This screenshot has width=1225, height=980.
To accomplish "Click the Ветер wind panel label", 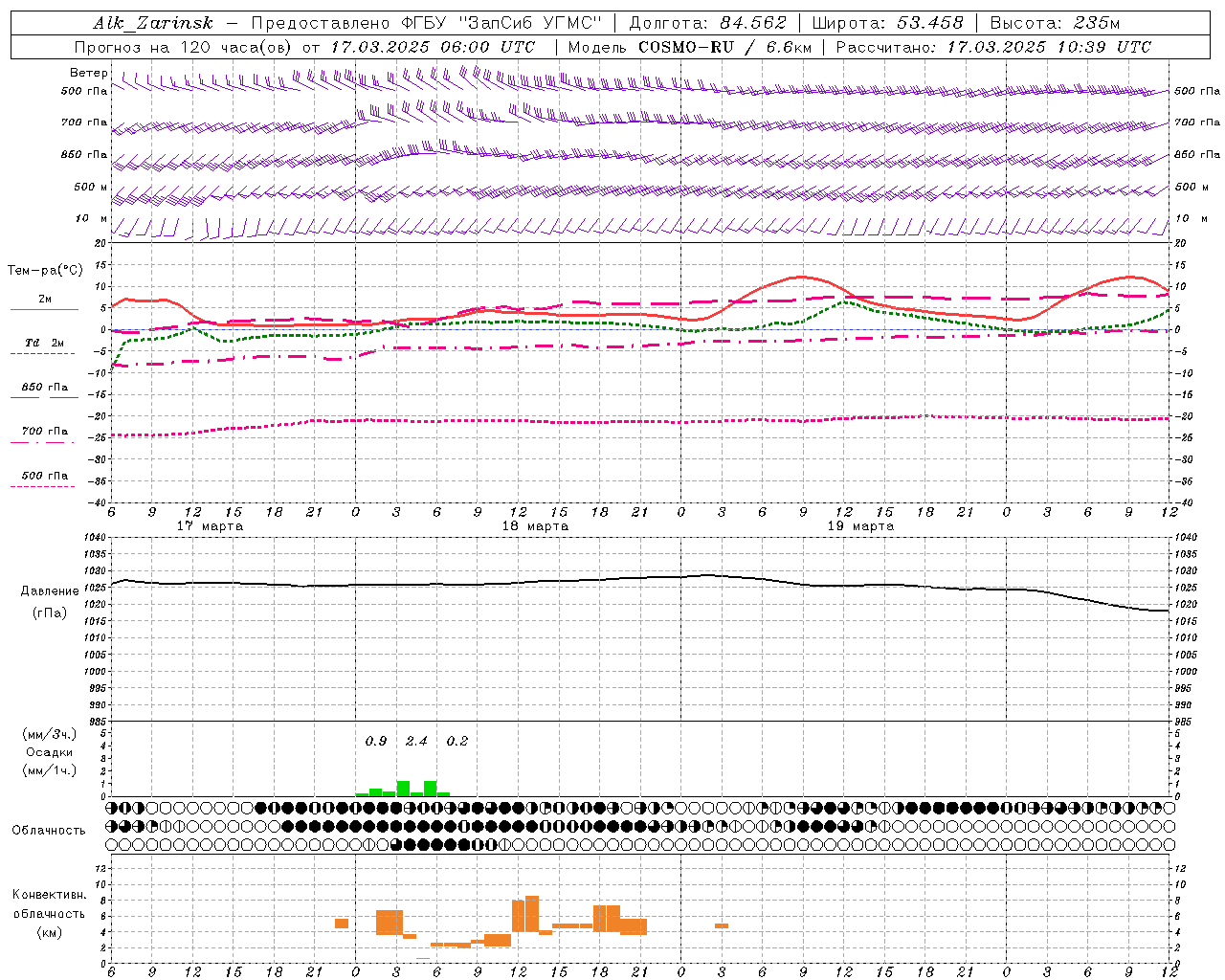I will [x=89, y=73].
